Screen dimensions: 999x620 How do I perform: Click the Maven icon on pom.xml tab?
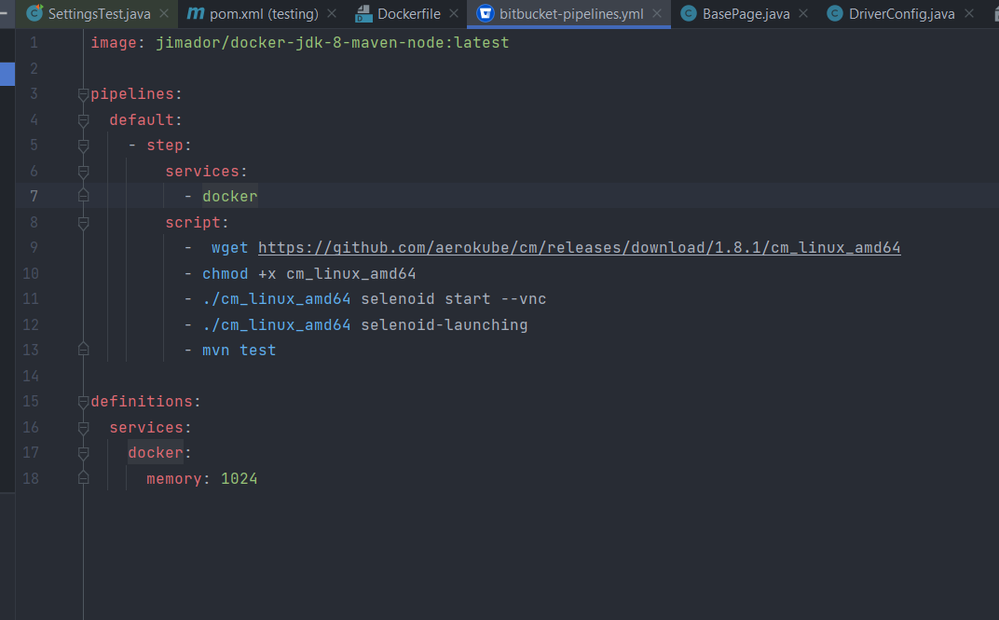196,13
